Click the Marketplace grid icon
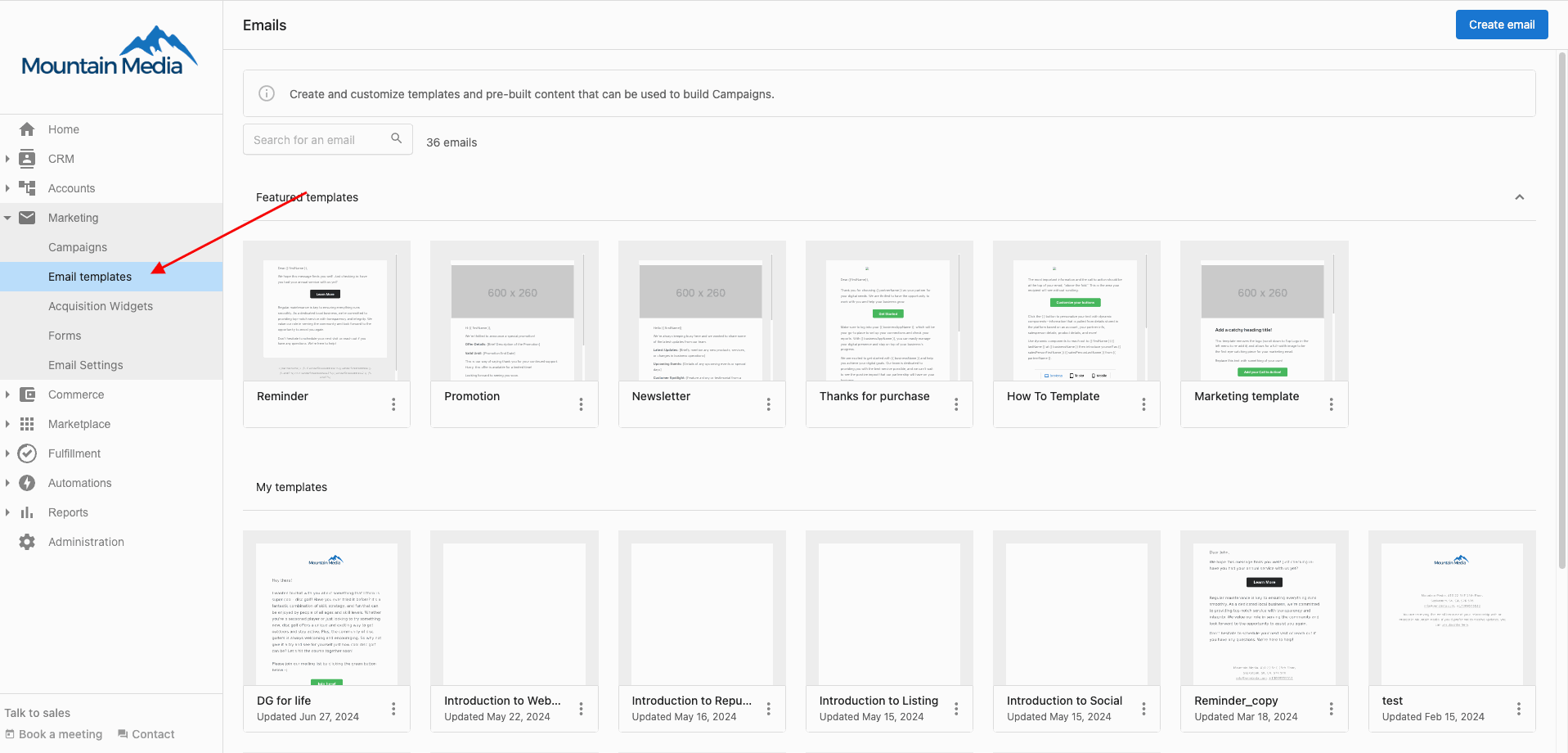The width and height of the screenshot is (1568, 753). [27, 424]
